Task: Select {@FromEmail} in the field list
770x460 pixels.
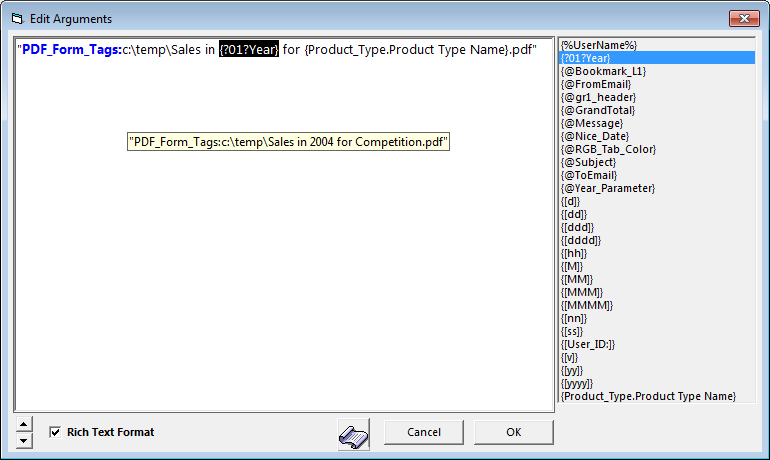Action: [x=657, y=84]
